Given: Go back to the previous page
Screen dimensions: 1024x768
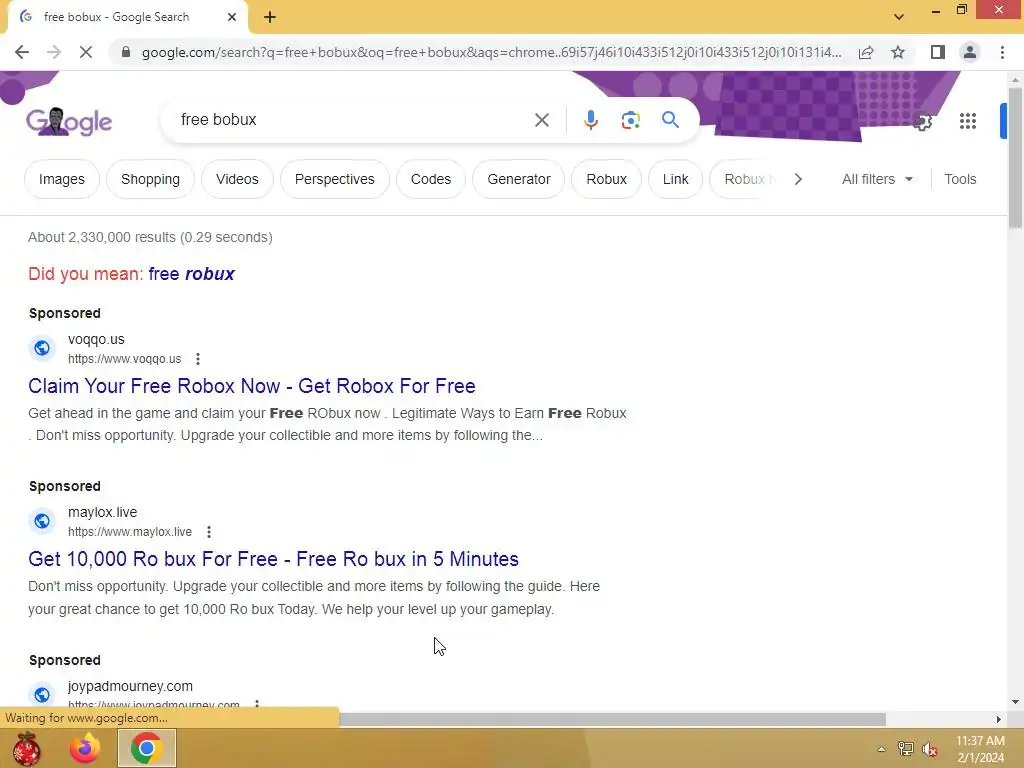Looking at the screenshot, I should 22,52.
